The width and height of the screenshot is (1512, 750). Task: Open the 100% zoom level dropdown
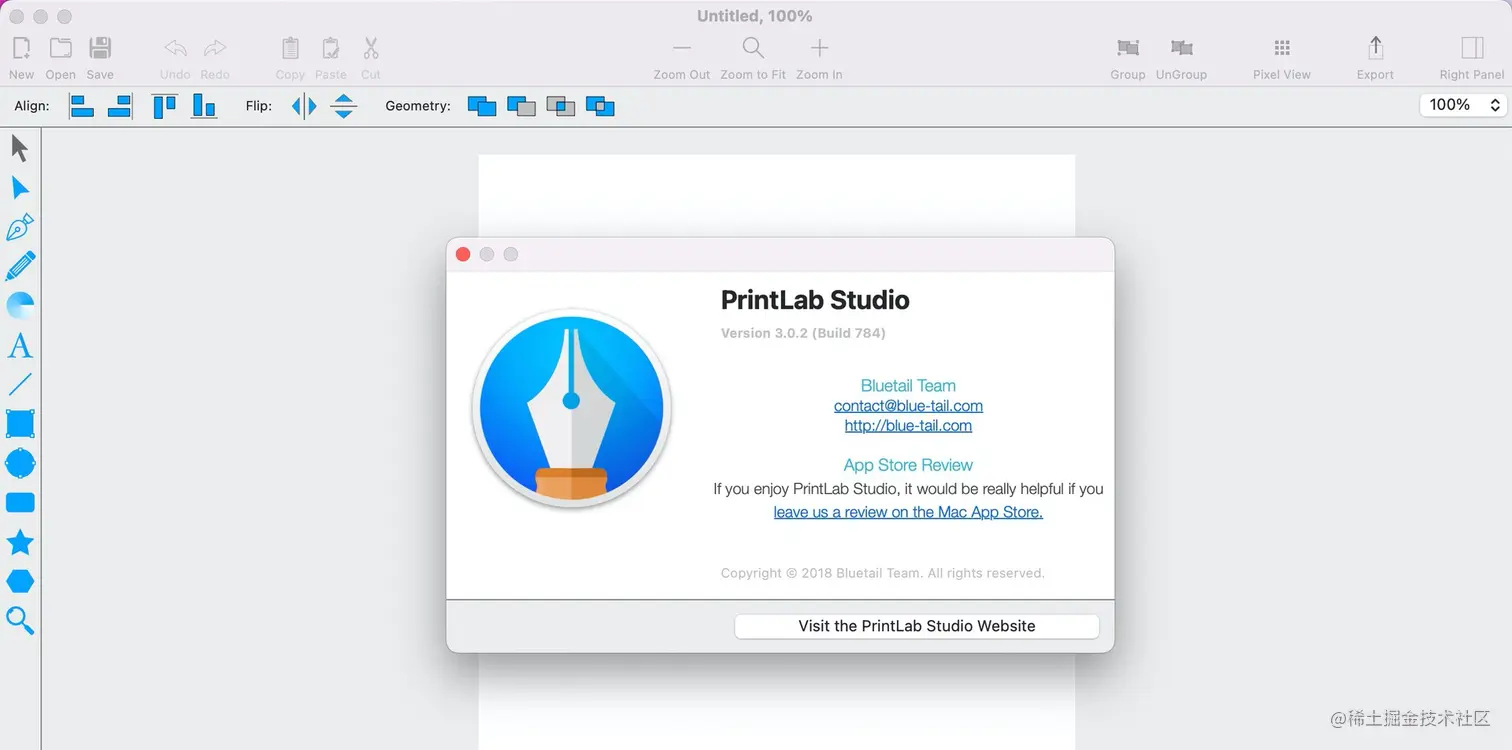(x=1463, y=105)
